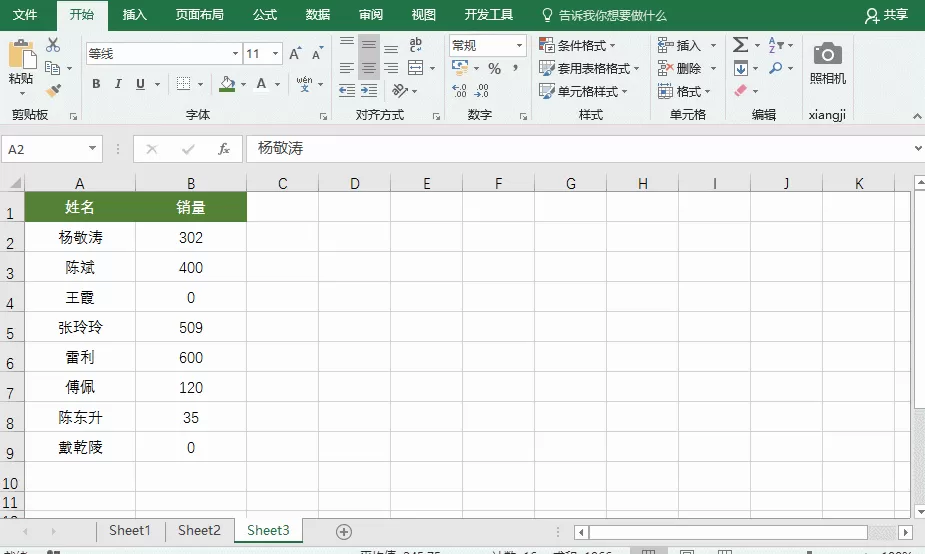Toggle align text right

pyautogui.click(x=391, y=68)
